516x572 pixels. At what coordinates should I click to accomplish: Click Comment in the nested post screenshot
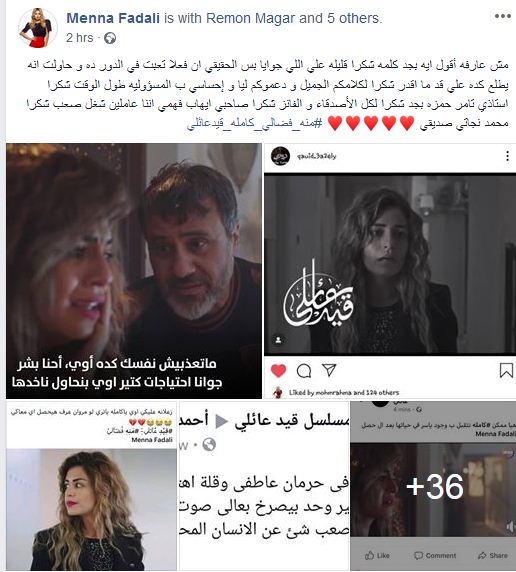tap(435, 555)
